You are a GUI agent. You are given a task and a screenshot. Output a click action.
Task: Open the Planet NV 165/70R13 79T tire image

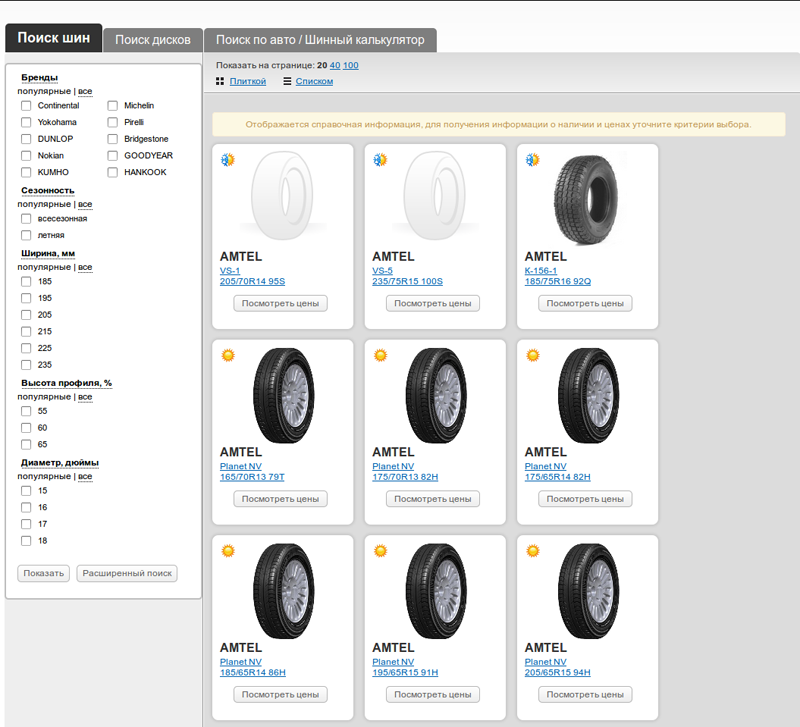click(284, 395)
